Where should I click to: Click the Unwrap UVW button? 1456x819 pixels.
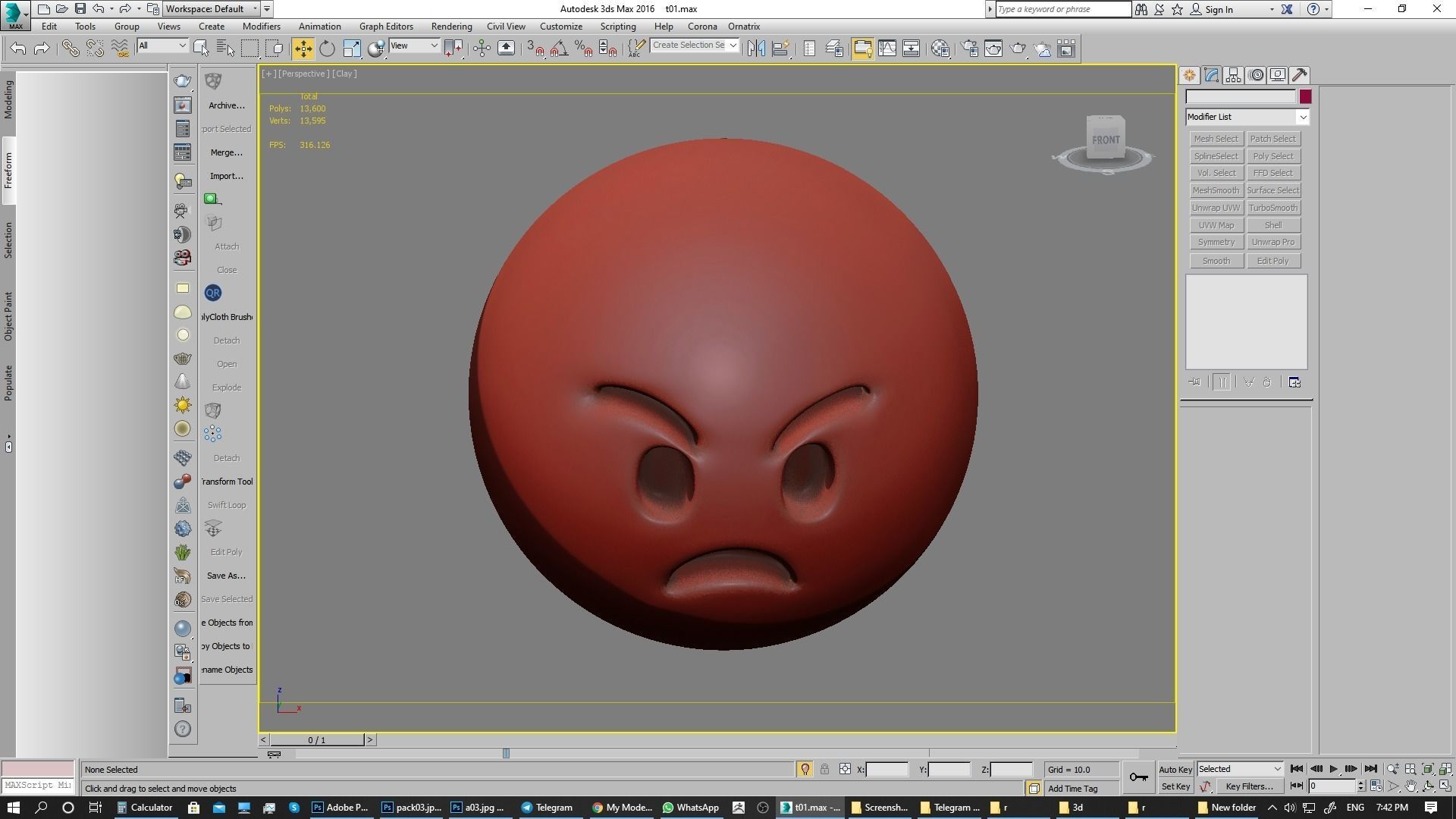coord(1216,208)
